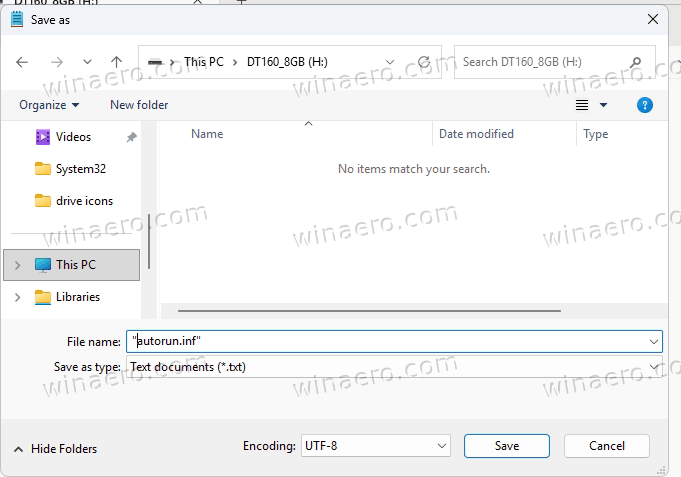
Task: Expand the This PC tree node
Action: pos(17,265)
